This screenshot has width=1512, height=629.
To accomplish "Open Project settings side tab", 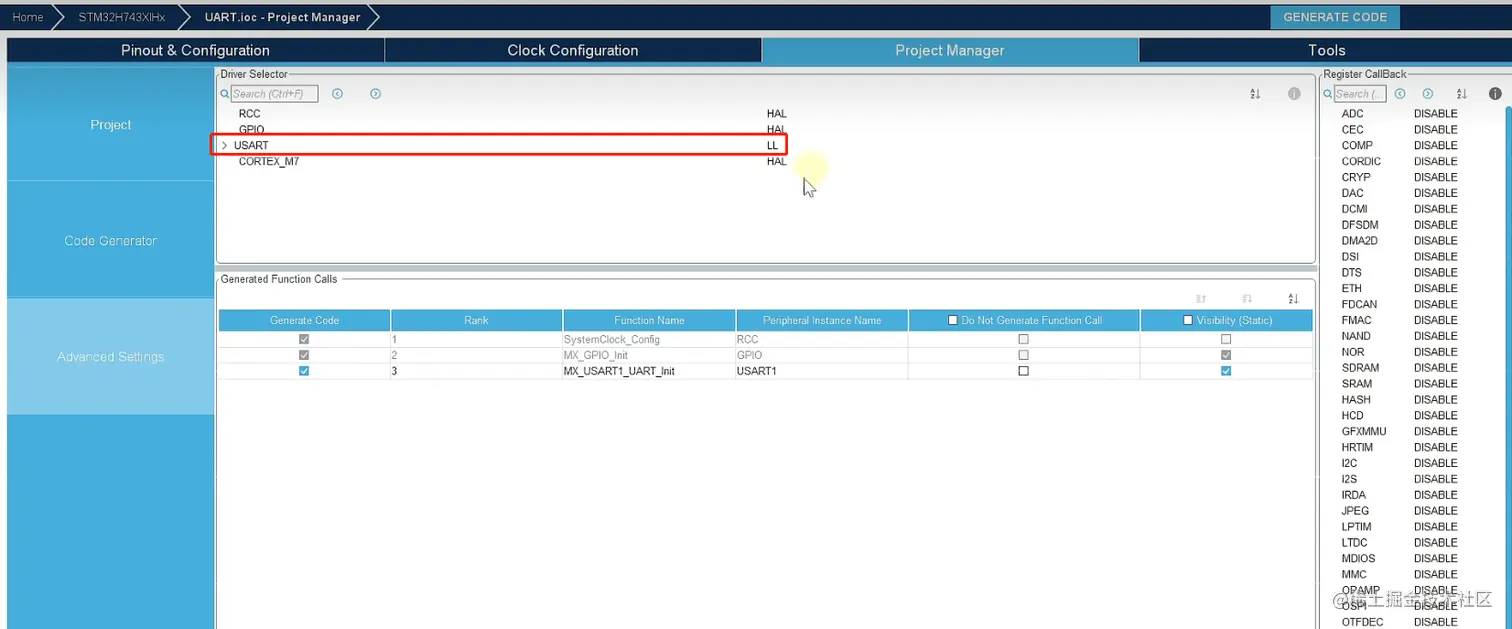I will [110, 125].
